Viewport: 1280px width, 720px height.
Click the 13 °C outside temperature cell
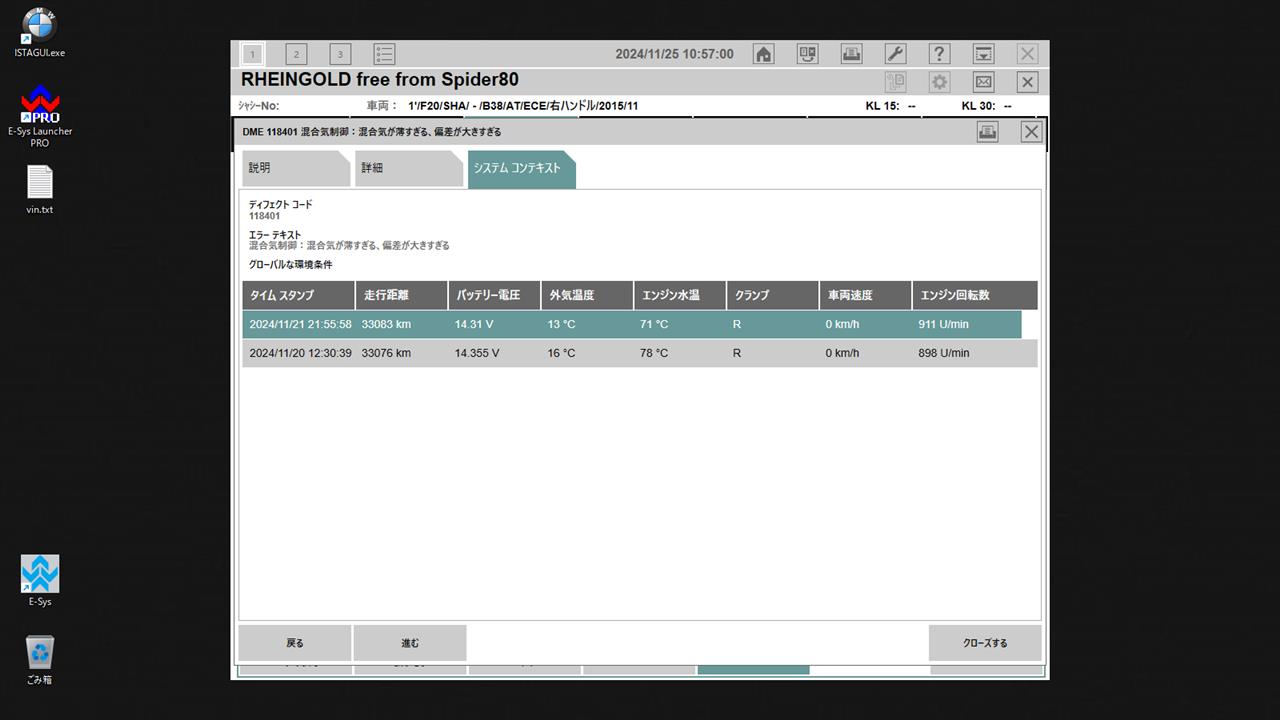tap(561, 324)
